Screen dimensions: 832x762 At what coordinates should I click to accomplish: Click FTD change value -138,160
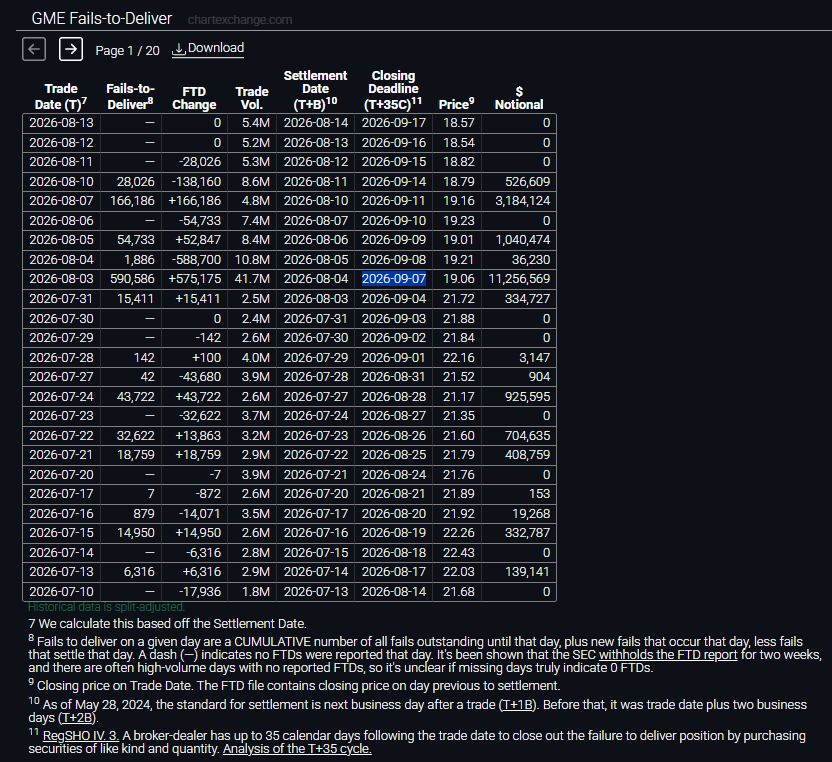click(196, 182)
